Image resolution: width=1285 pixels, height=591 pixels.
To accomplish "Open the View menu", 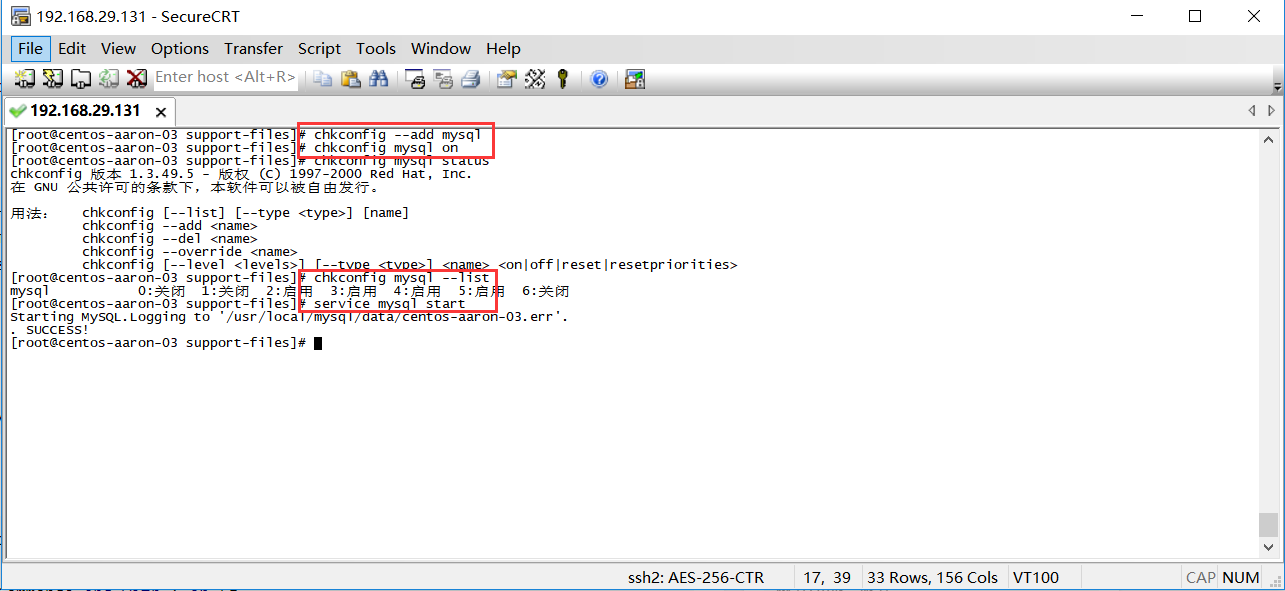I will [118, 48].
